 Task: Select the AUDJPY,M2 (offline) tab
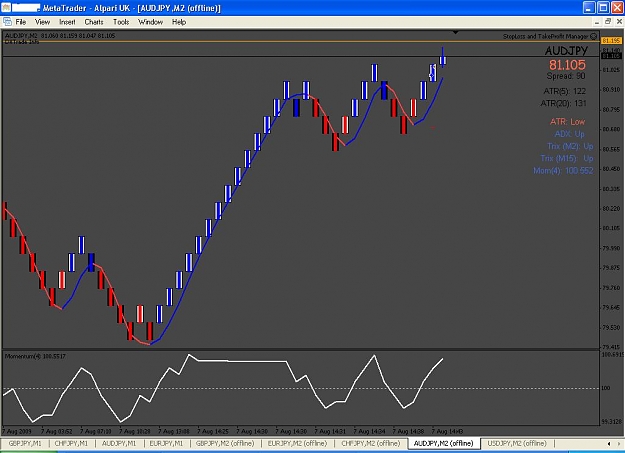[443, 443]
